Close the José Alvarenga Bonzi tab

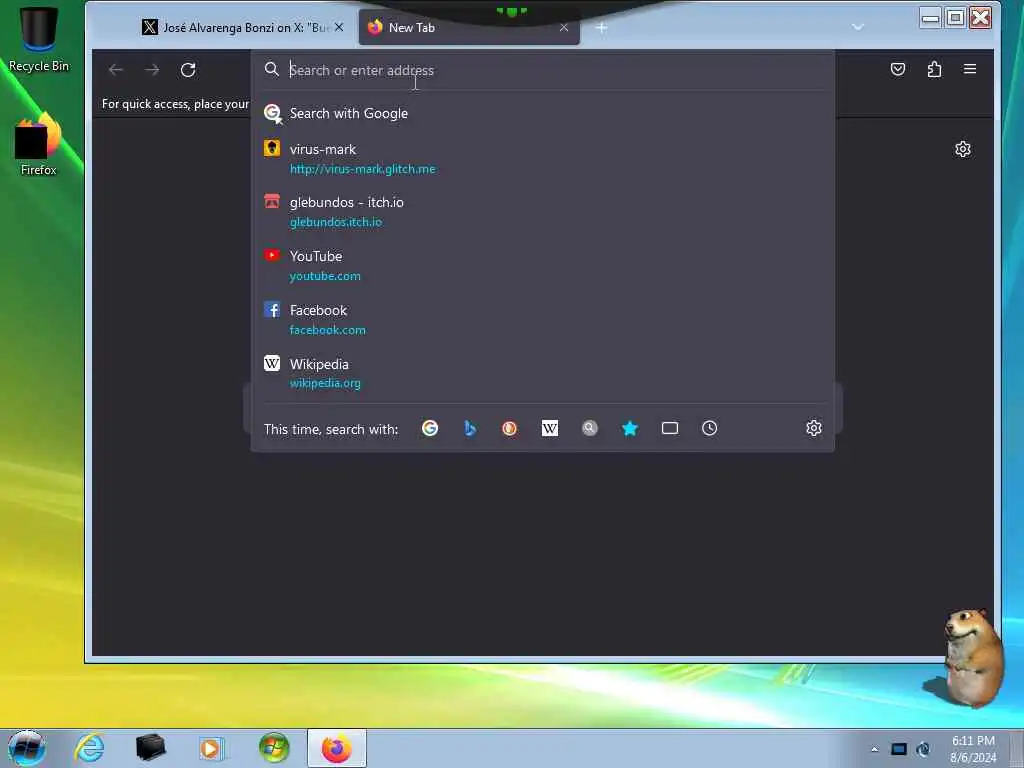tap(339, 27)
